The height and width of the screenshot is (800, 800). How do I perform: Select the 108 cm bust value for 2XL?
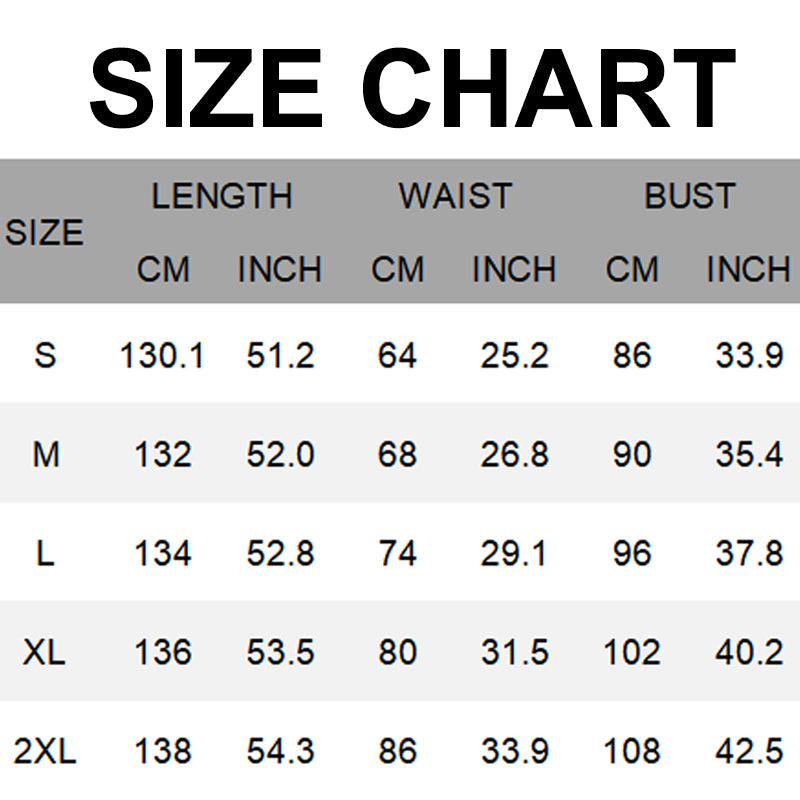tap(632, 751)
